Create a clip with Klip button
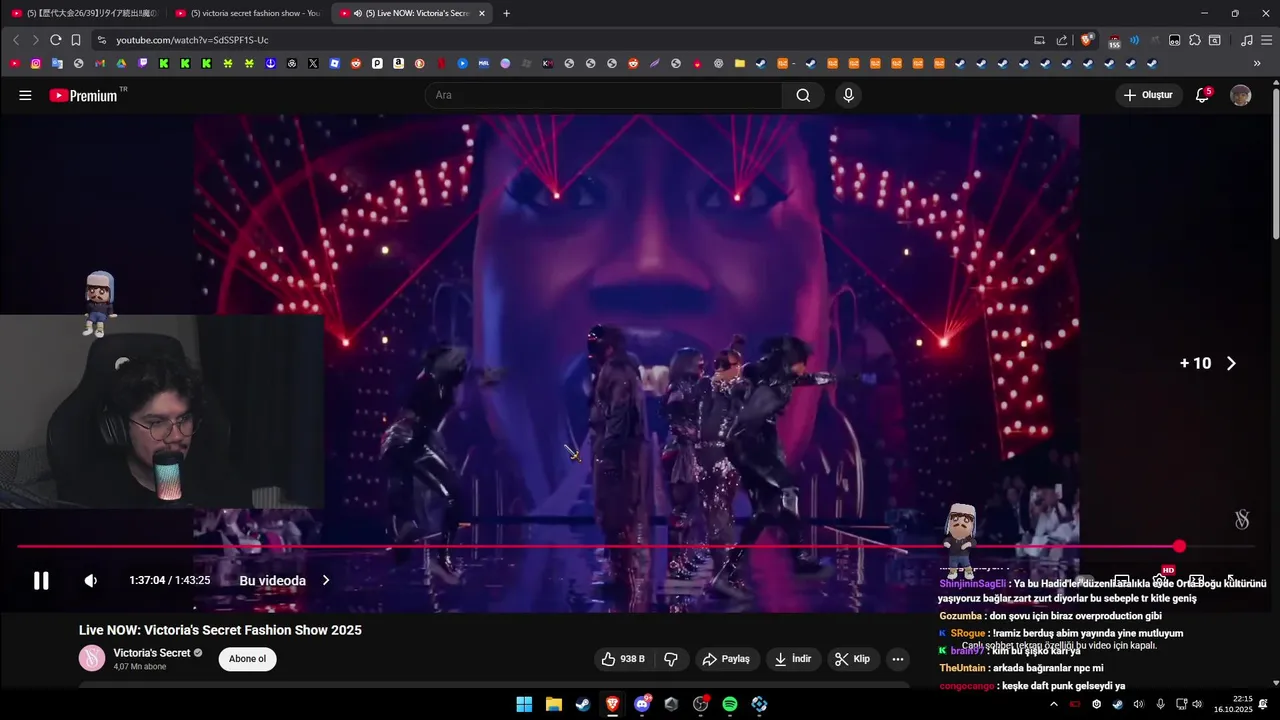Viewport: 1280px width, 720px height. tap(853, 659)
